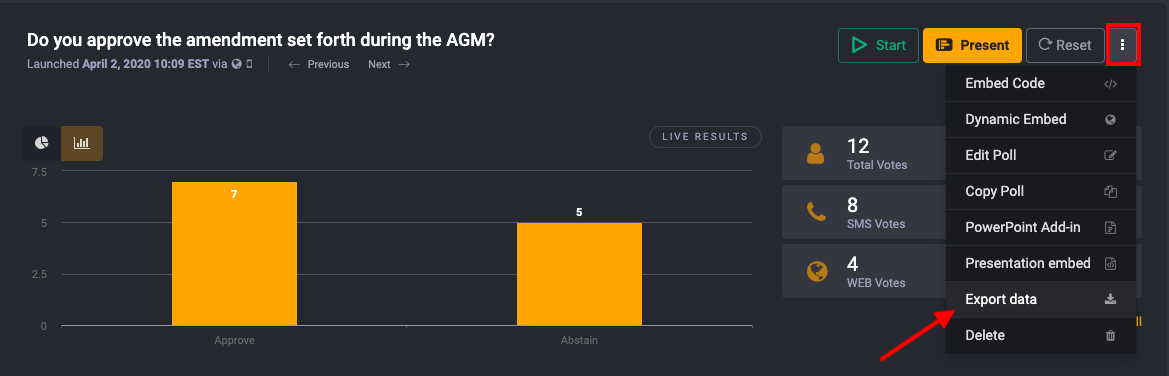Click the orange Approve bar in chart

(x=234, y=254)
